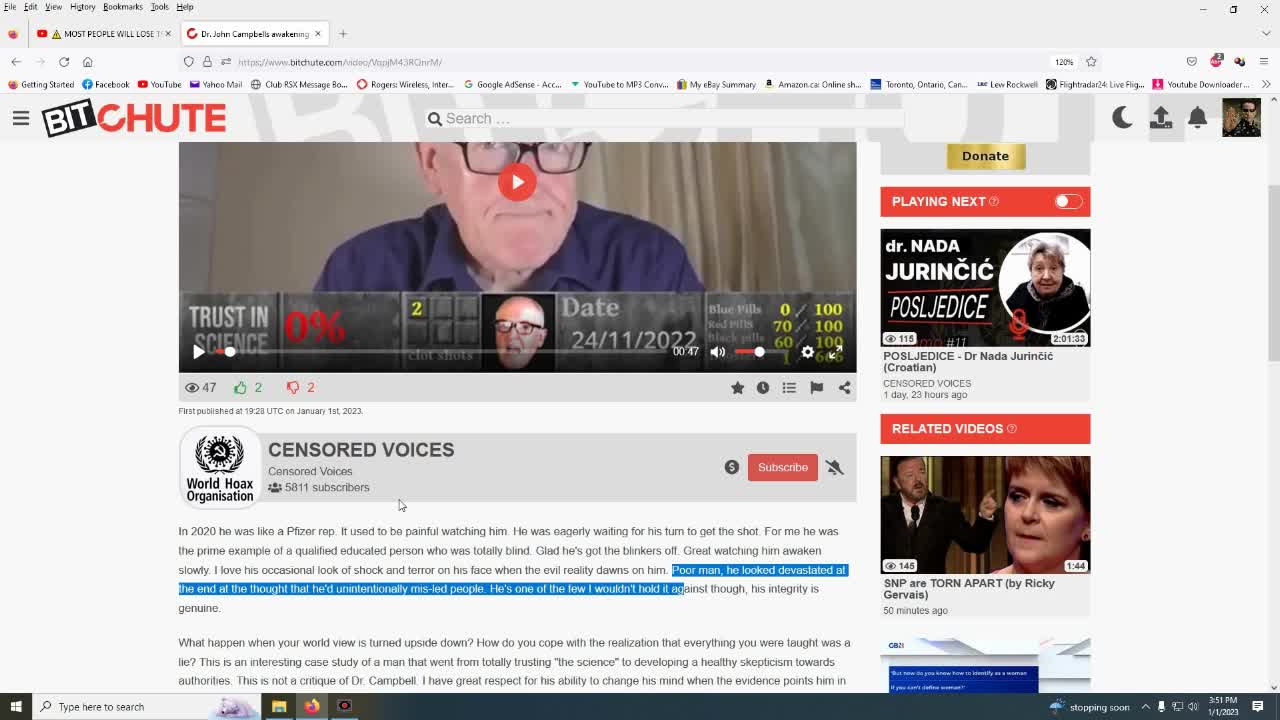Click the BitChute logo
Viewport: 1280px width, 720px height.
point(134,118)
